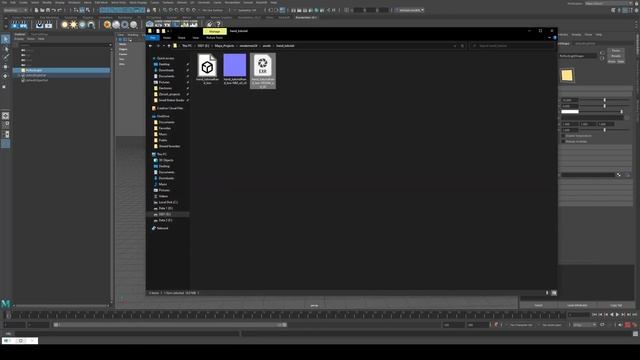
Task: Select the purple normal map image file
Action: coord(235,70)
